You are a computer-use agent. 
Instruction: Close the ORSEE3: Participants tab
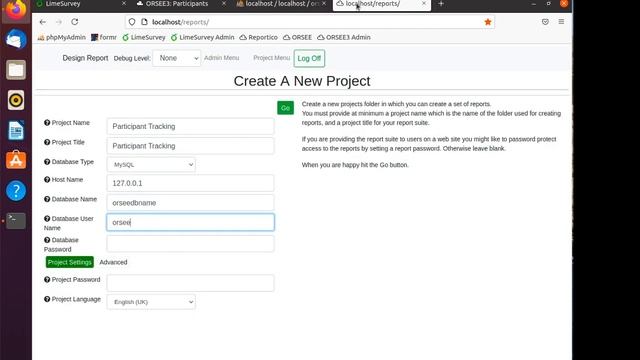tap(224, 4)
